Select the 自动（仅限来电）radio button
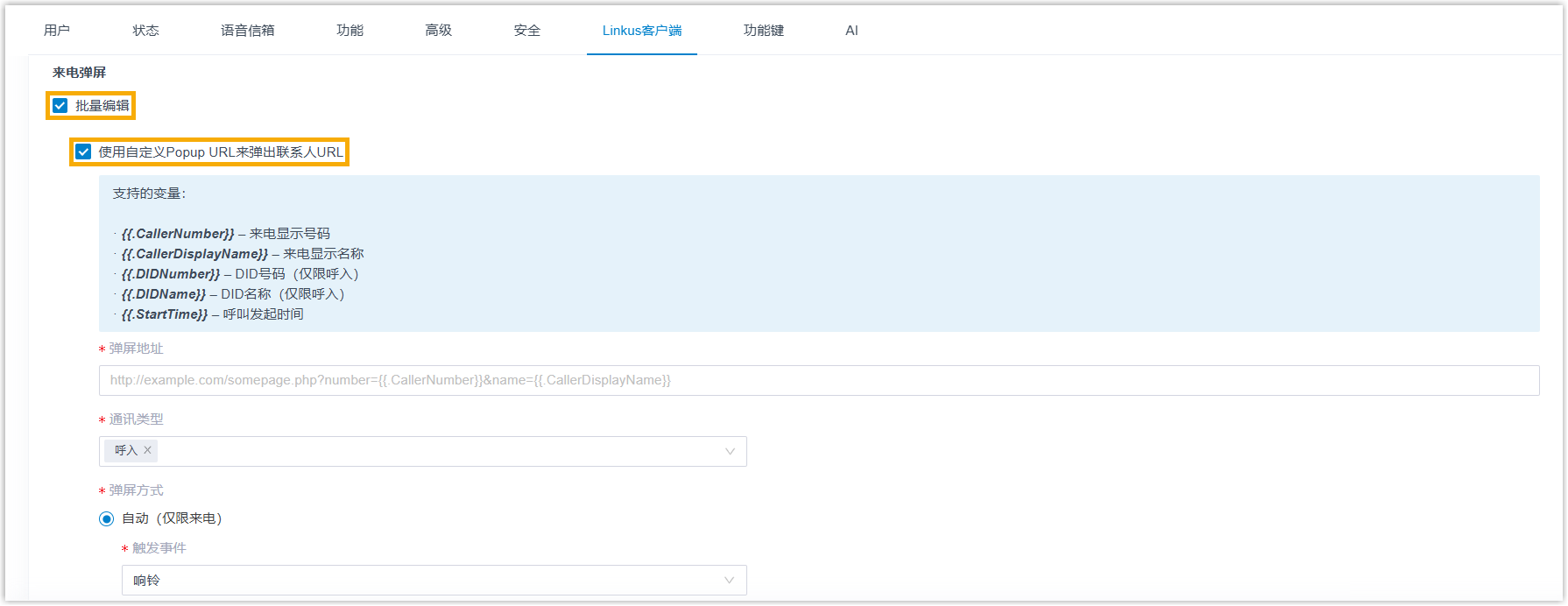The width and height of the screenshot is (1568, 606). point(107,518)
